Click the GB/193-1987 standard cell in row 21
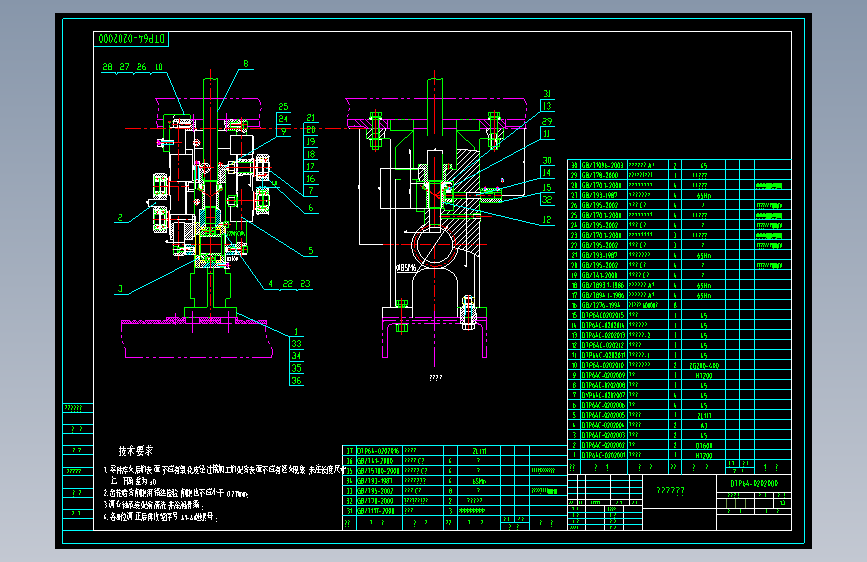 point(600,255)
